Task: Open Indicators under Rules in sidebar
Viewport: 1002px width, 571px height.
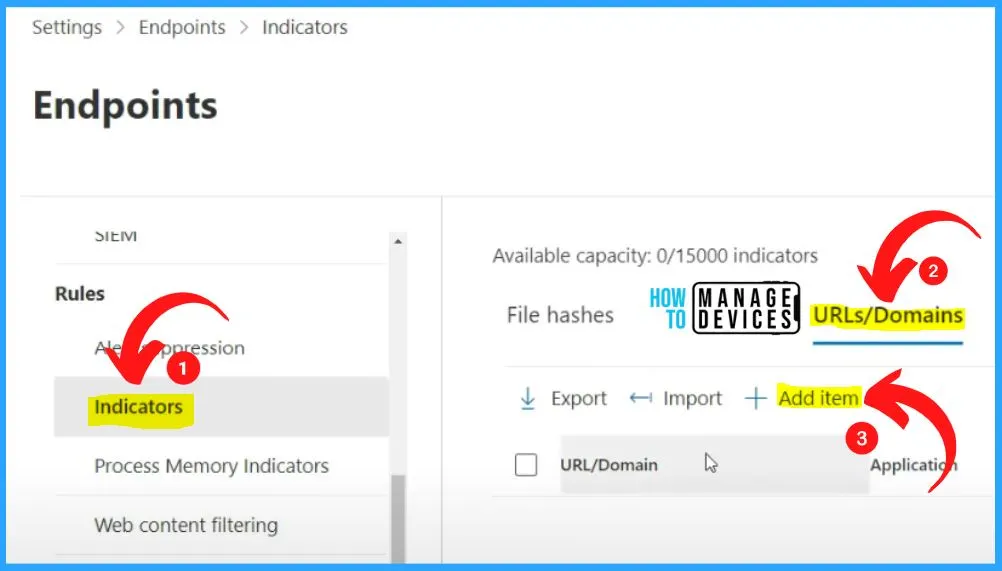Action: [x=221, y=407]
